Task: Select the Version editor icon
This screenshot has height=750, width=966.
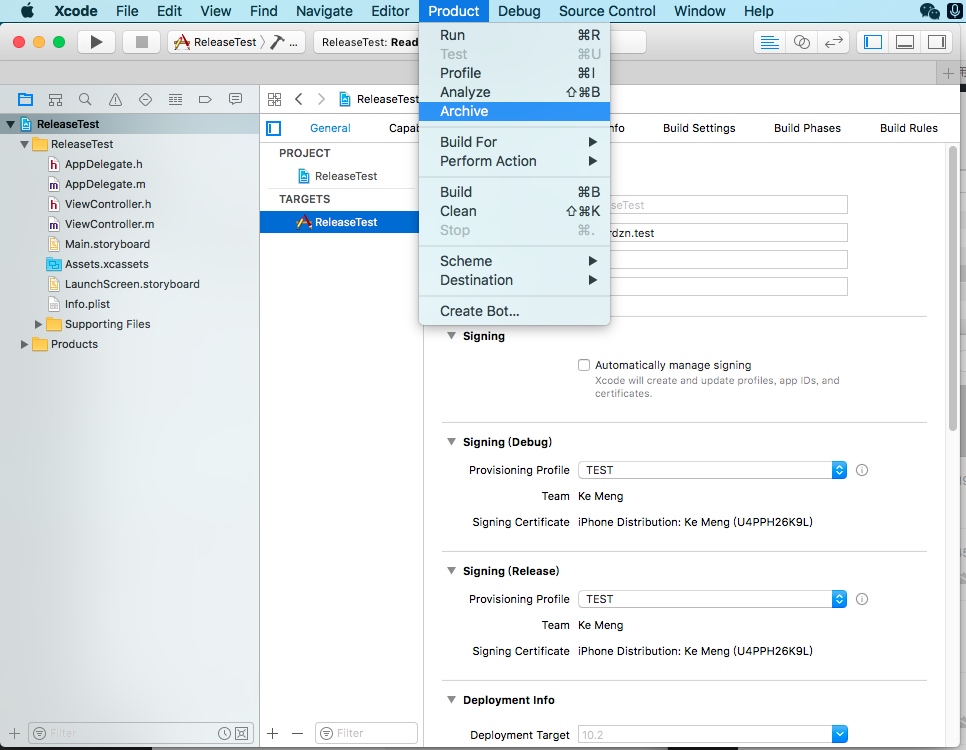Action: click(834, 42)
